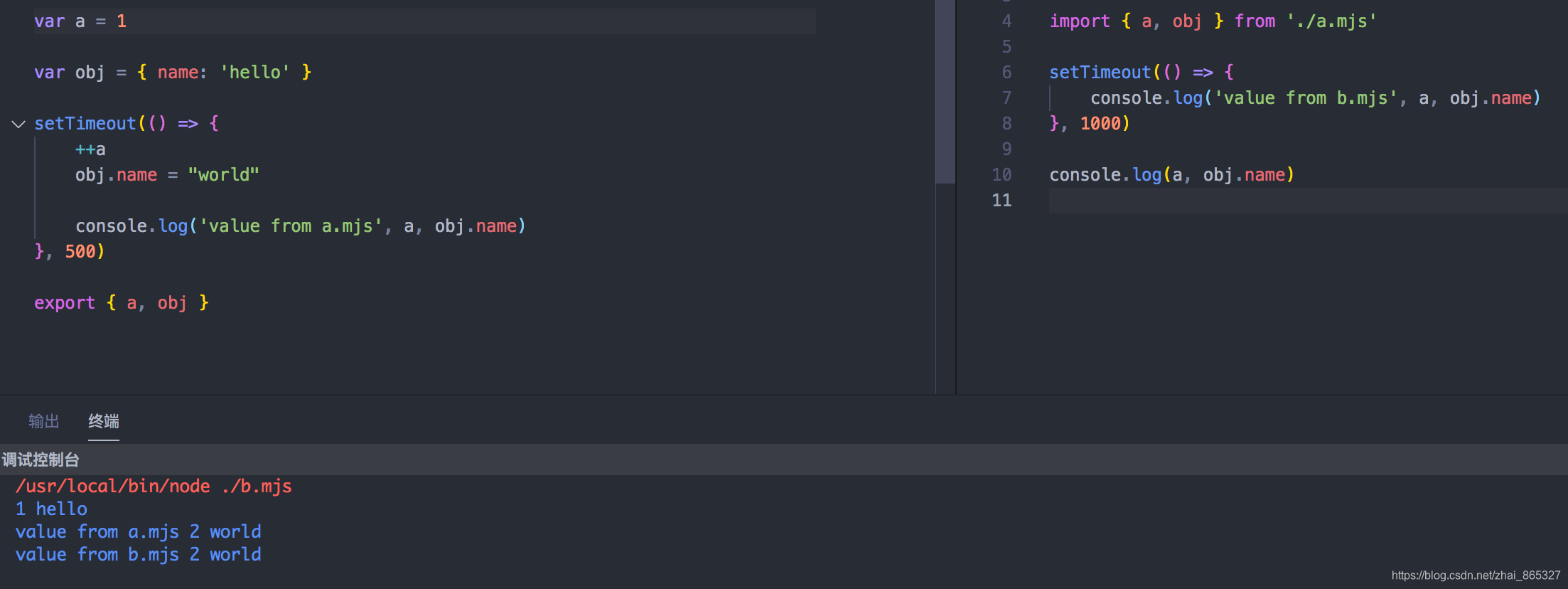Click 'value from a.mjs 2 world' output
Screen dimensions: 1568x589
[x=139, y=532]
